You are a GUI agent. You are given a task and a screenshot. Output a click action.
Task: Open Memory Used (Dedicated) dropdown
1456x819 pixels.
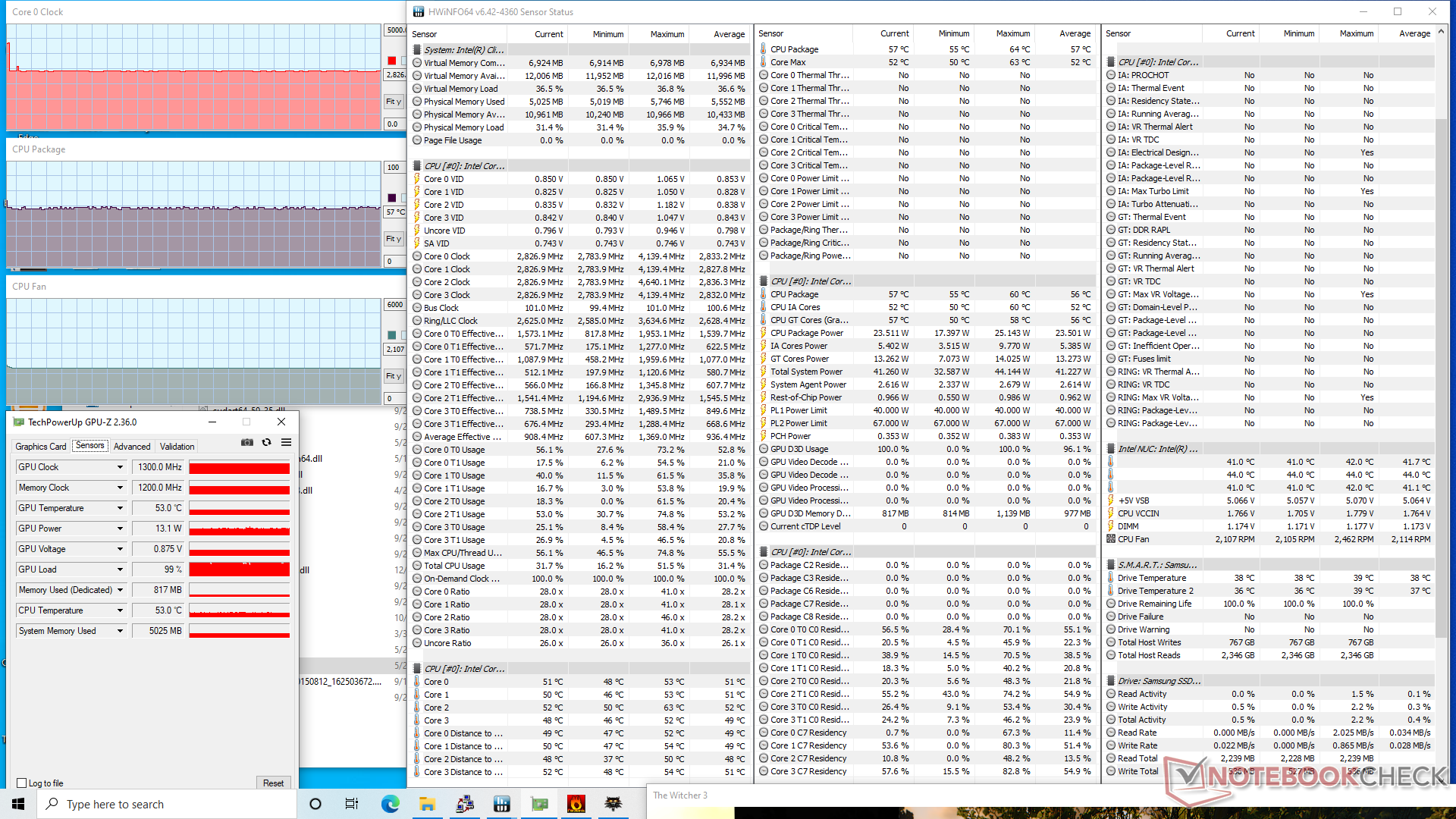[x=120, y=590]
